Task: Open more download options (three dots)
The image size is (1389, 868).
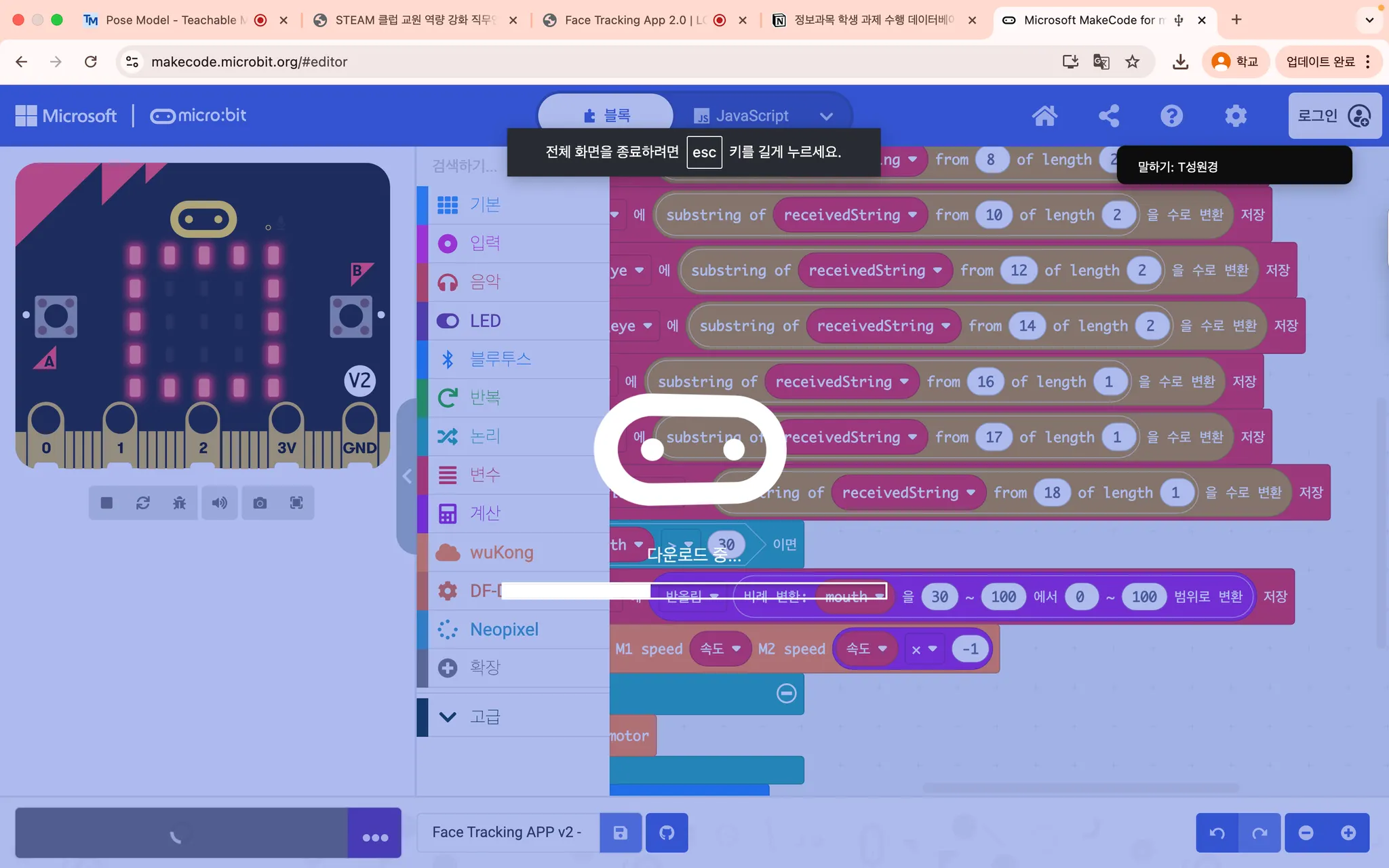Action: coord(375,837)
